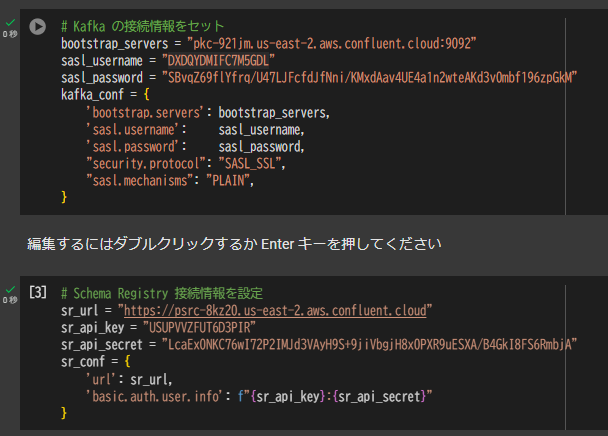Screen dimensions: 608x436
Task: Click the 'url' key in sr_conf
Action: tap(101, 379)
